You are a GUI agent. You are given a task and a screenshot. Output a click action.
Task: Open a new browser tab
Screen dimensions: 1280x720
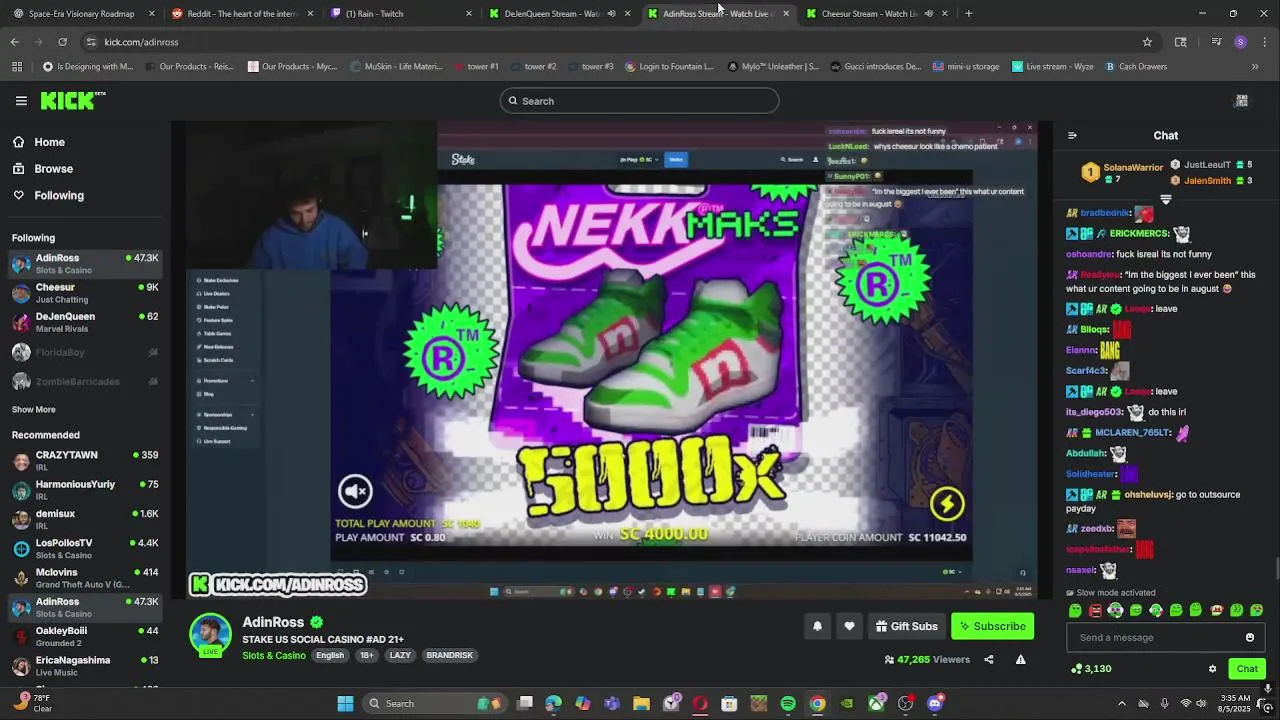pyautogui.click(x=968, y=14)
